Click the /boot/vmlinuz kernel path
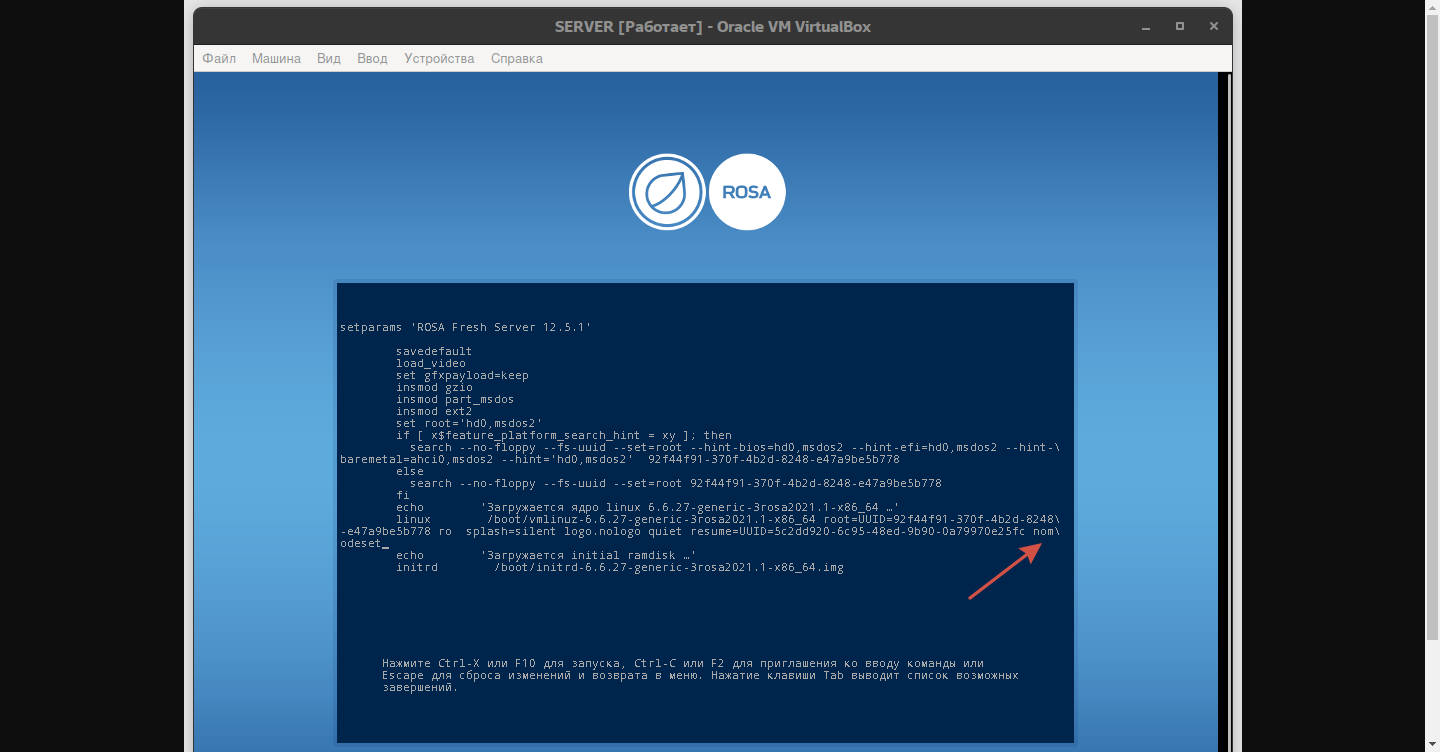The height and width of the screenshot is (752, 1440). point(651,519)
